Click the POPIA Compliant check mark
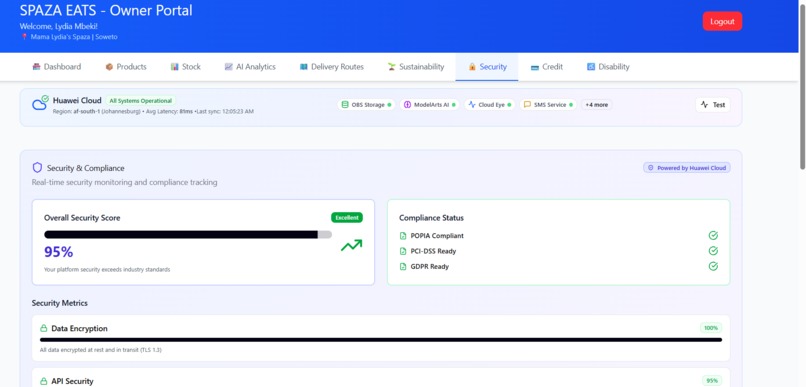806x387 pixels. tap(713, 235)
